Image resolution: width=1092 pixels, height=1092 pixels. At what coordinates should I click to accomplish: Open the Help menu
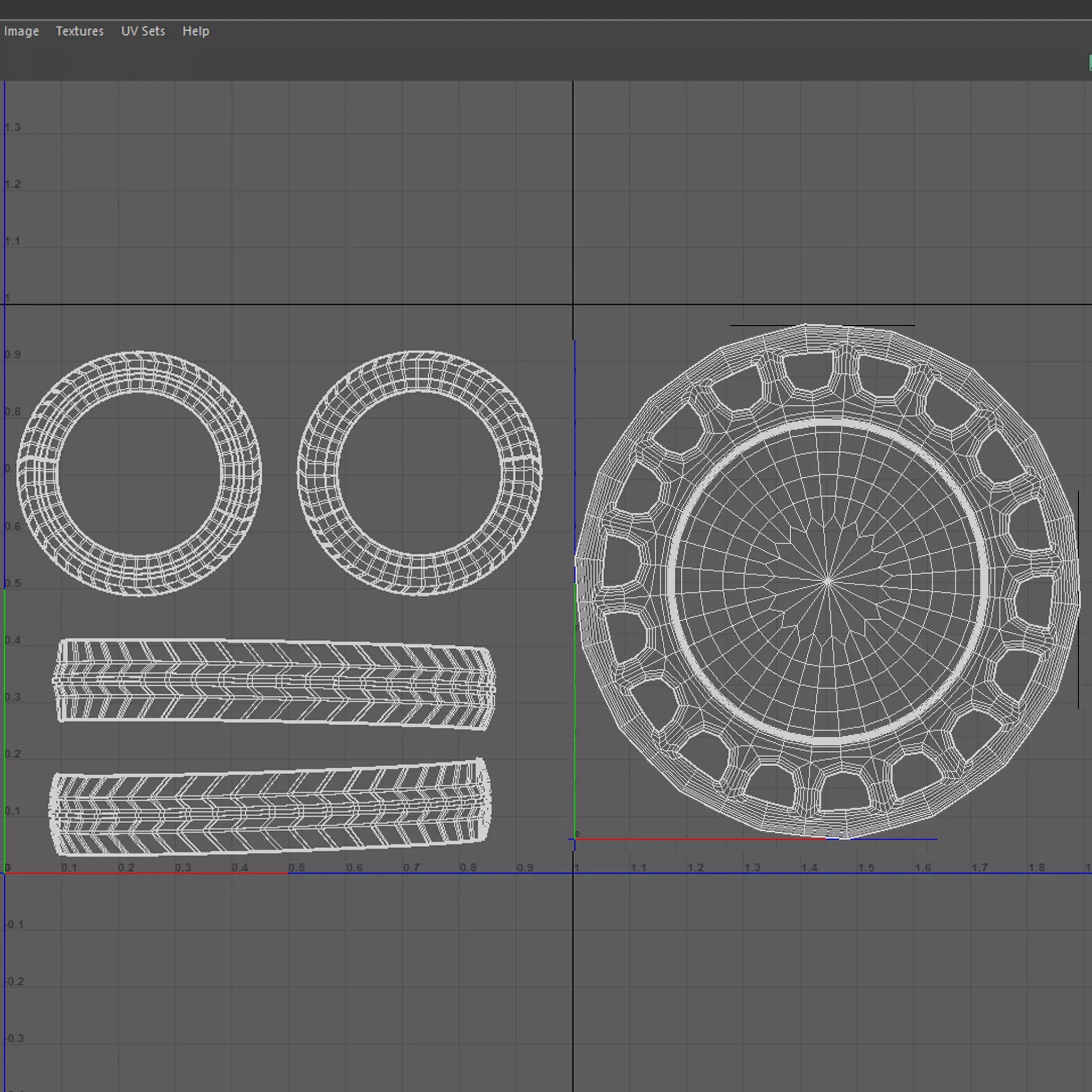[195, 31]
